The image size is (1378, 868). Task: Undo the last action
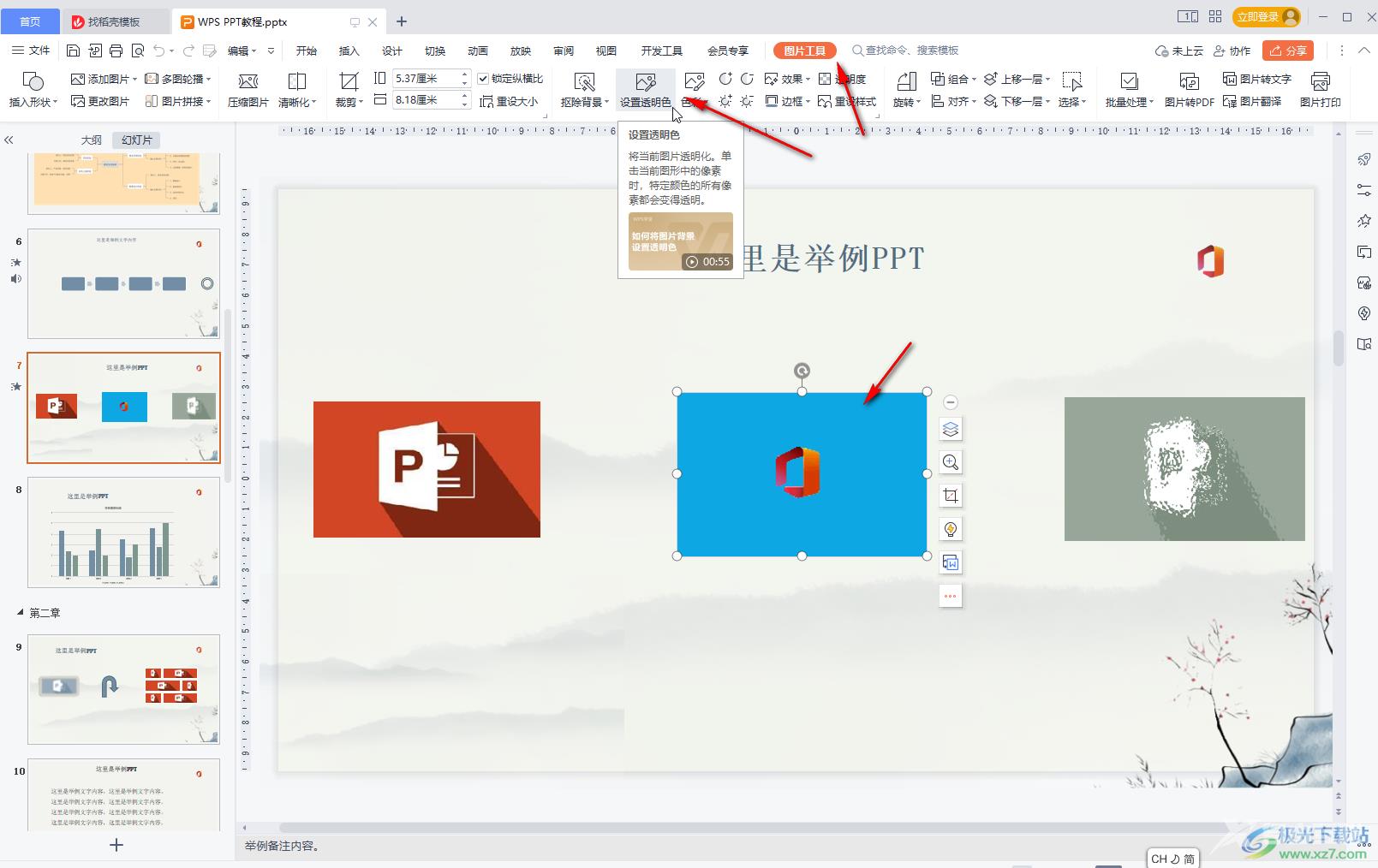(158, 51)
